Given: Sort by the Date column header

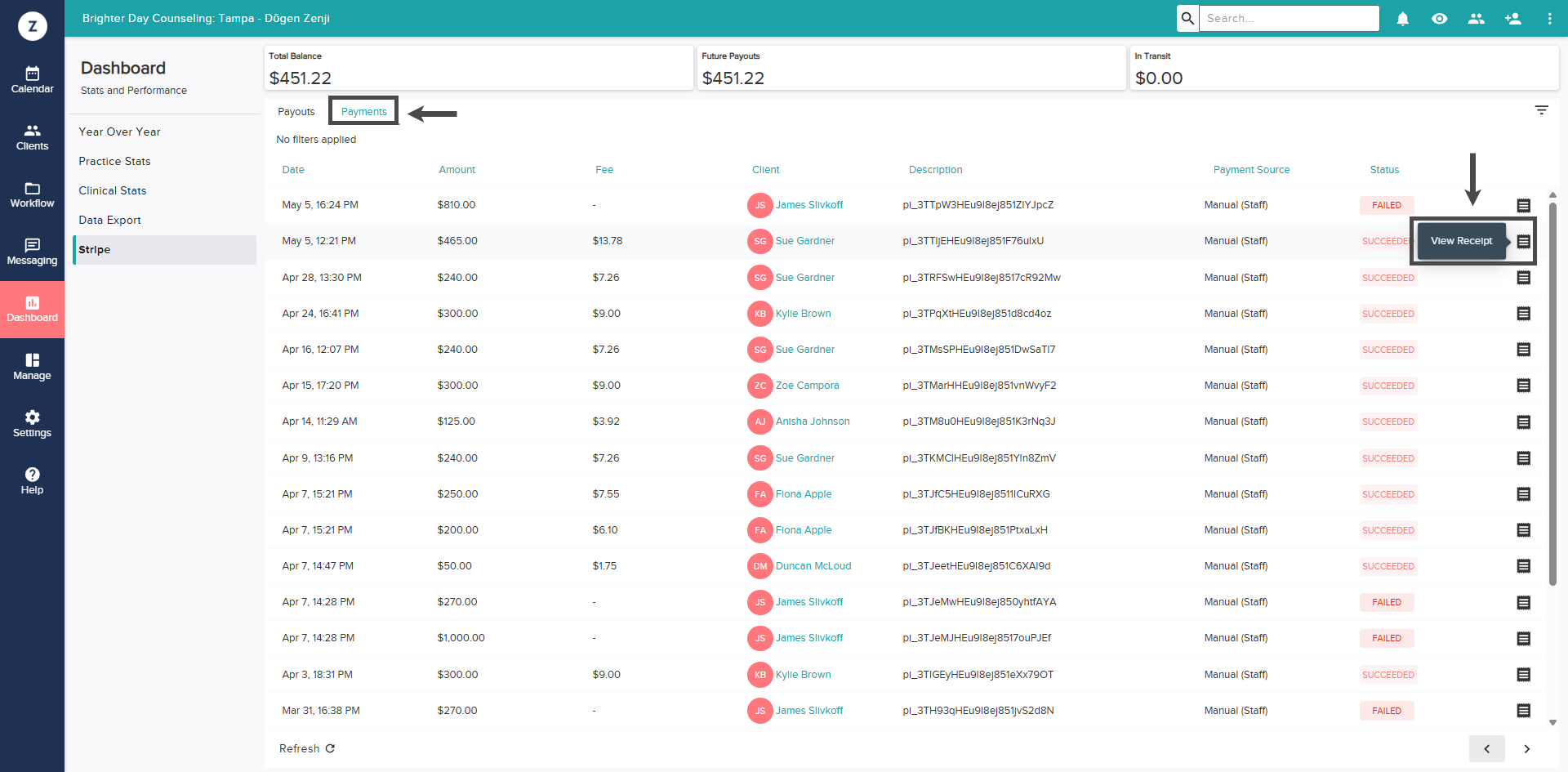Looking at the screenshot, I should tap(293, 170).
